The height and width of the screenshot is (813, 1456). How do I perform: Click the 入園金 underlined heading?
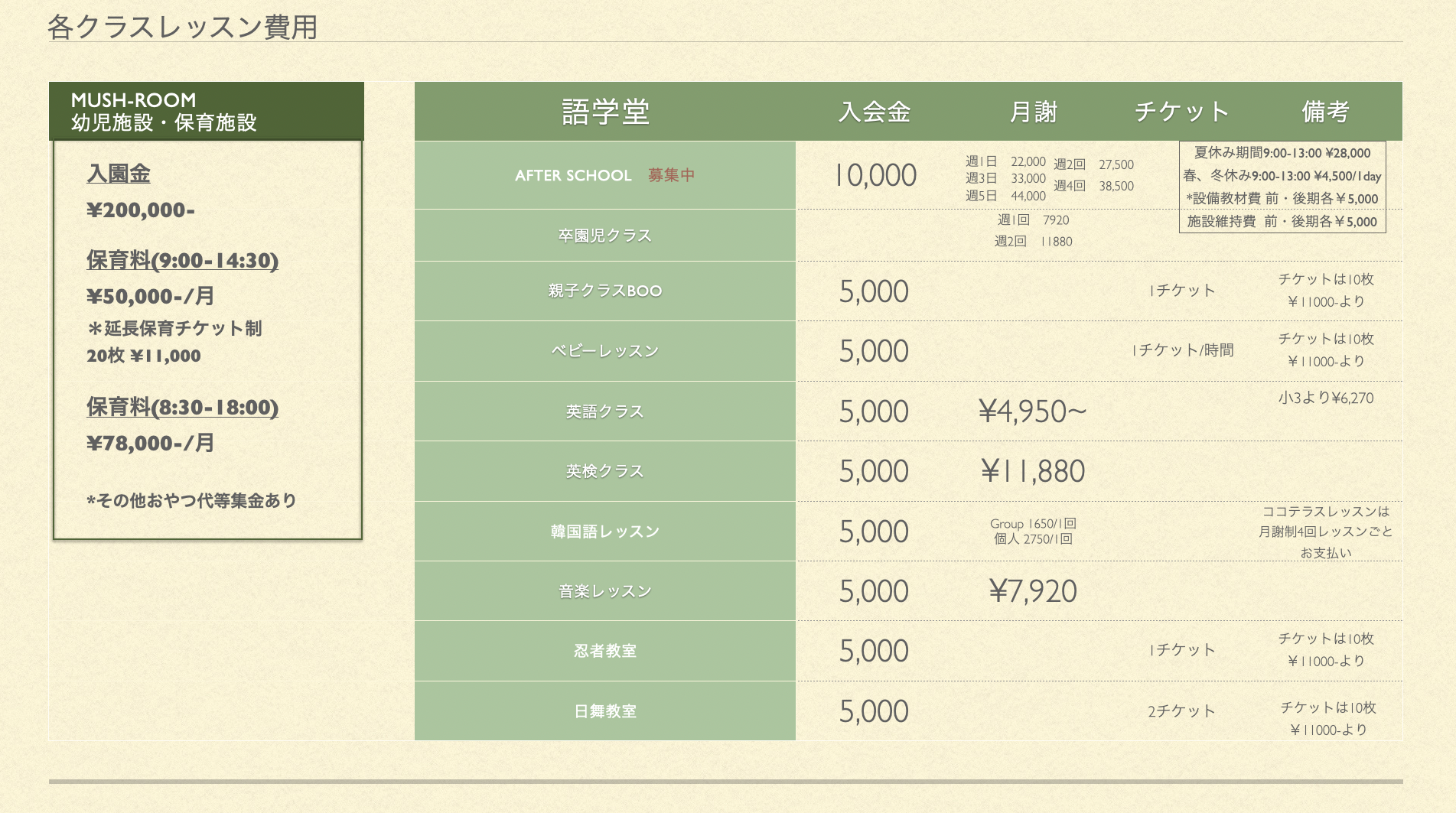click(119, 174)
